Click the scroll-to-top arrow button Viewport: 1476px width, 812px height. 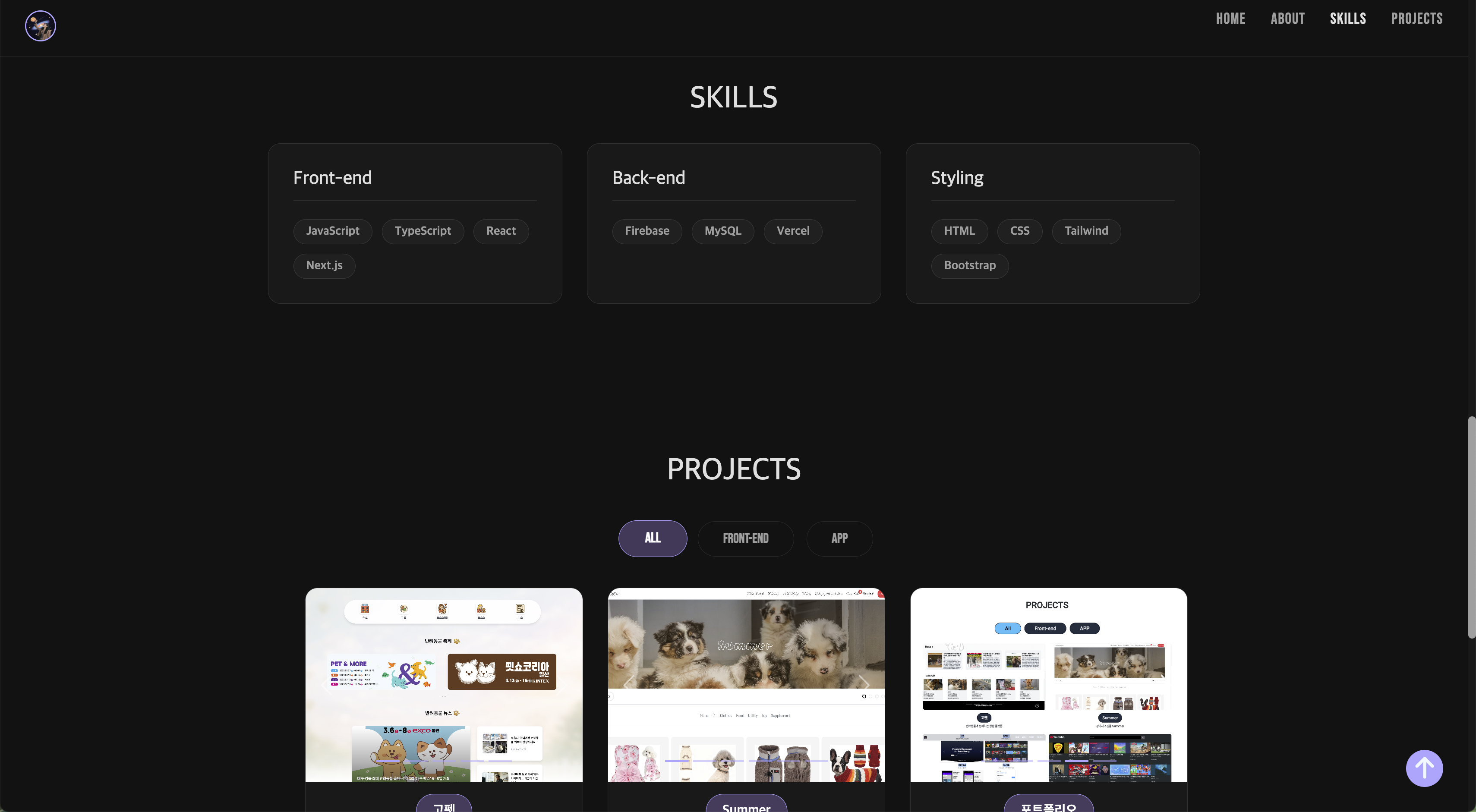tap(1425, 768)
